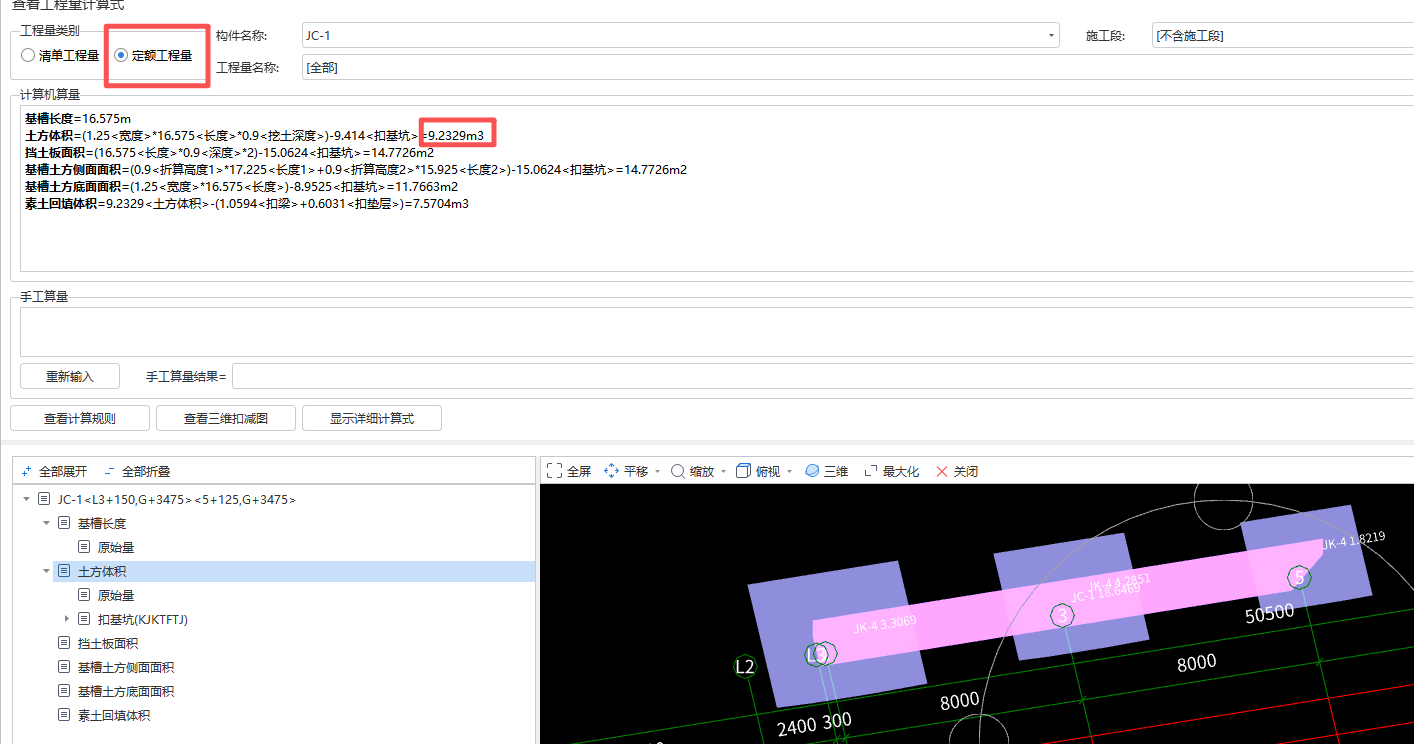This screenshot has height=744, width=1414.
Task: Select 原始量 under 基槽长度
Action: pyautogui.click(x=116, y=547)
